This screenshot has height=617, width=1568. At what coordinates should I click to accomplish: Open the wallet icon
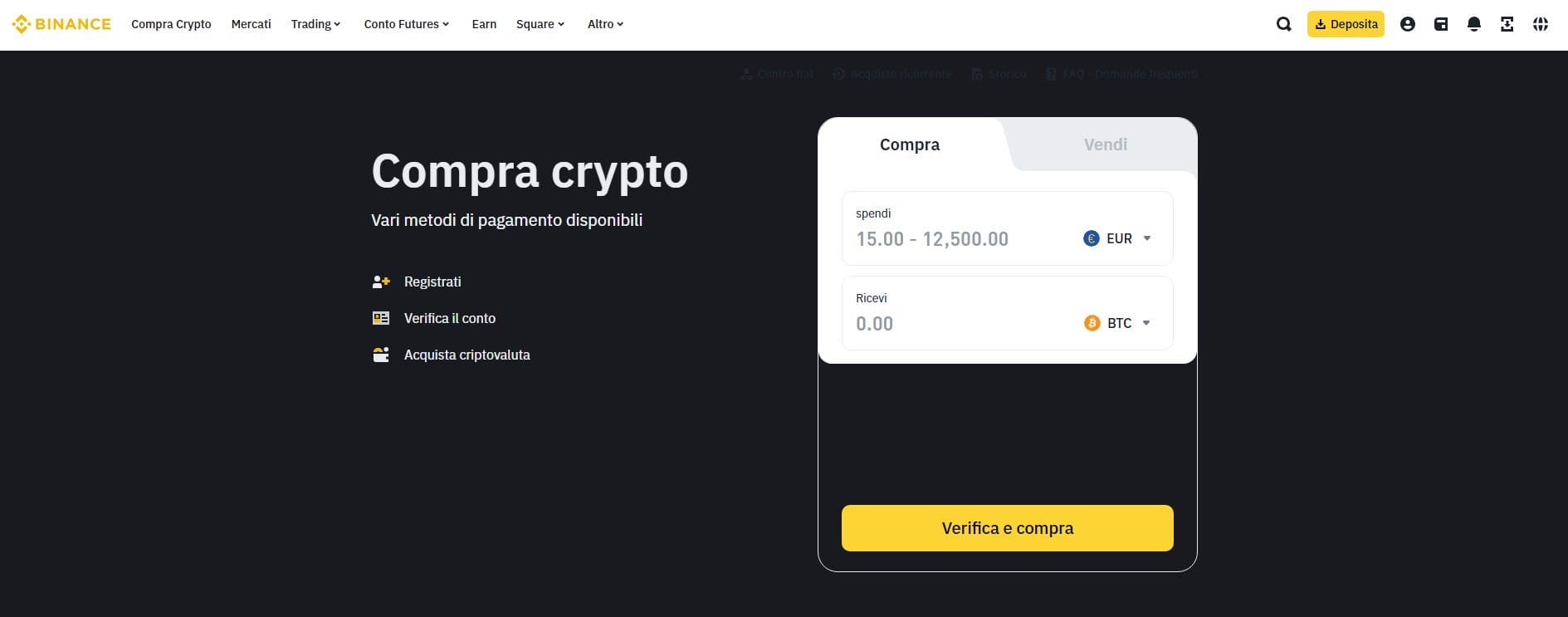pos(1440,24)
